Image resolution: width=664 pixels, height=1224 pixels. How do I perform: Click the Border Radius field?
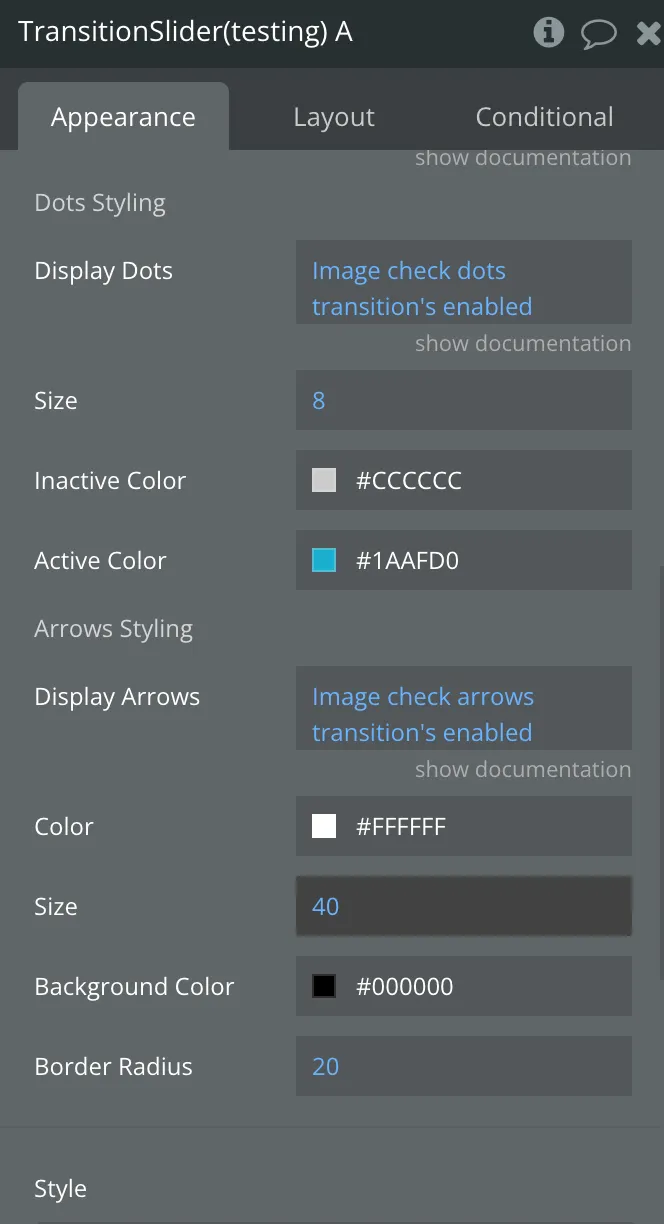463,1066
